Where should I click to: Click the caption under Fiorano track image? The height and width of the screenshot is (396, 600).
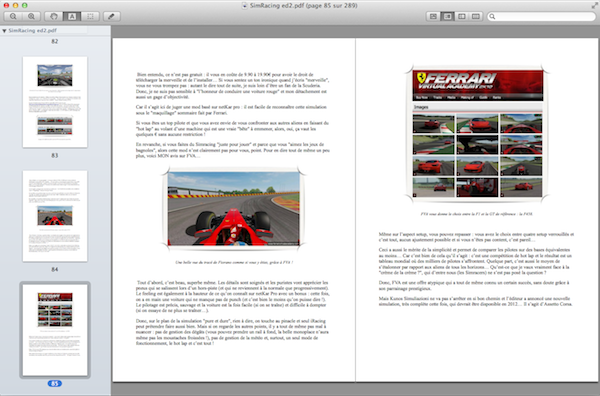pos(234,262)
